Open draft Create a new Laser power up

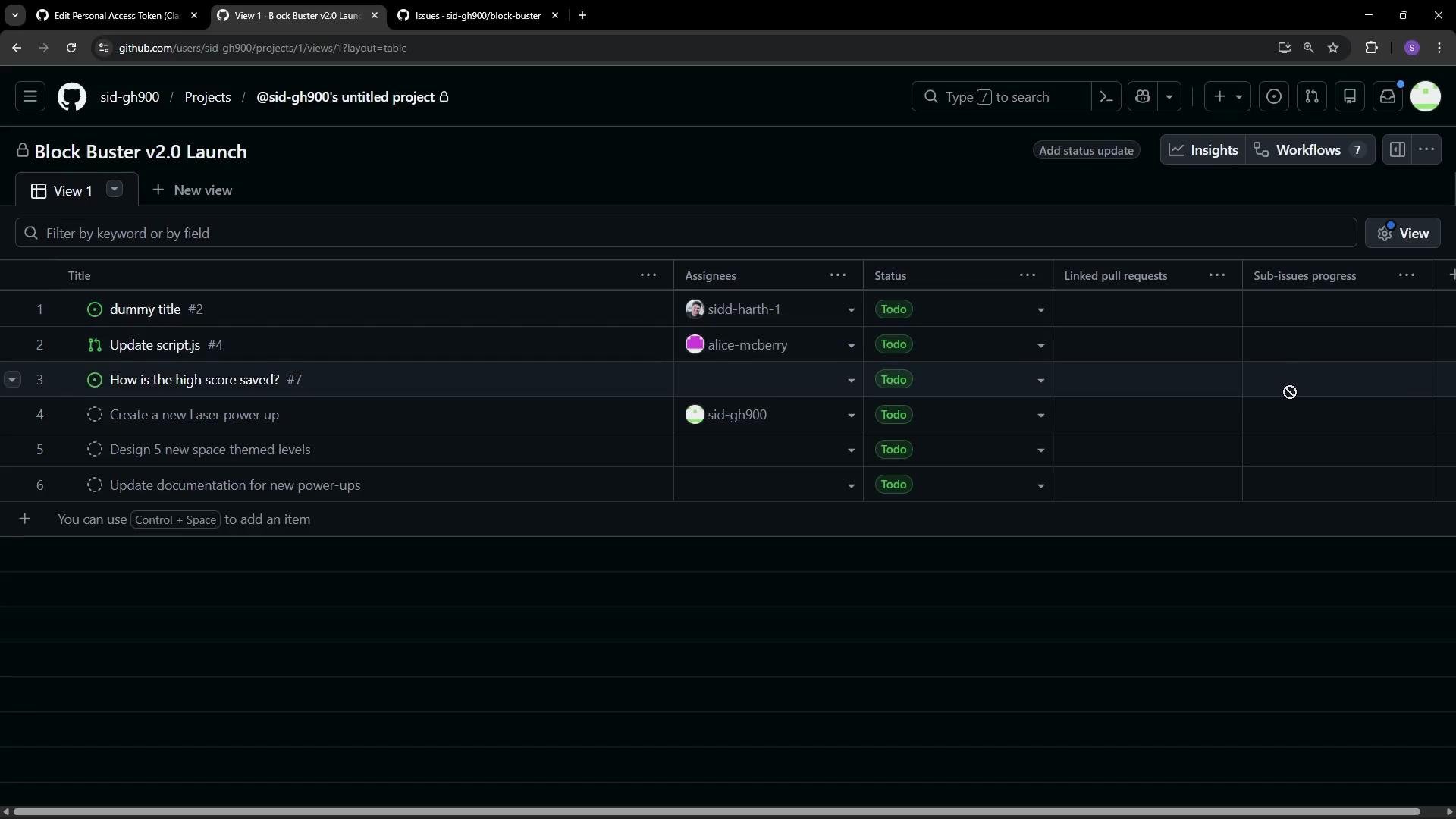coord(194,415)
